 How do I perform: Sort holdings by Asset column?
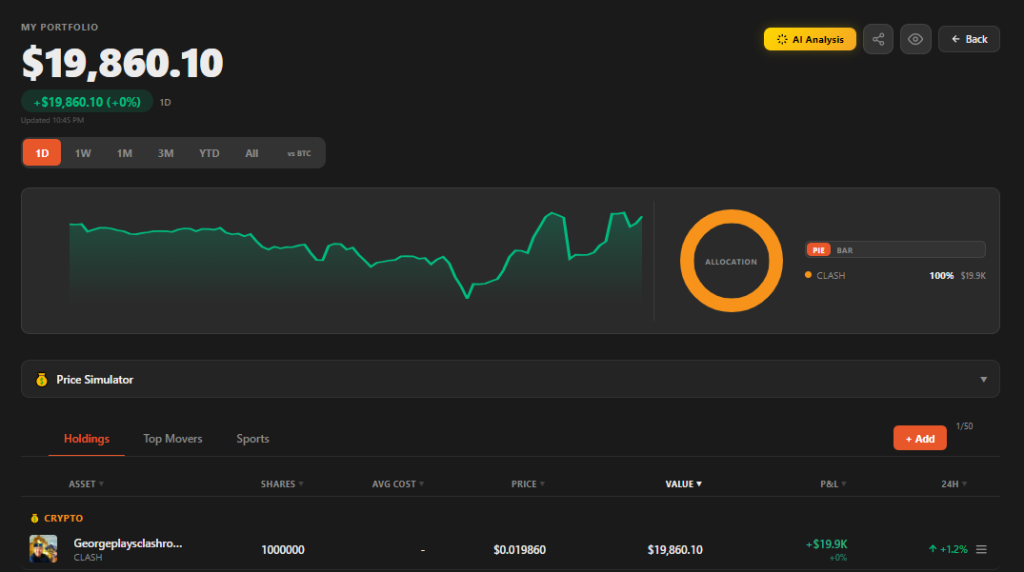click(x=86, y=484)
